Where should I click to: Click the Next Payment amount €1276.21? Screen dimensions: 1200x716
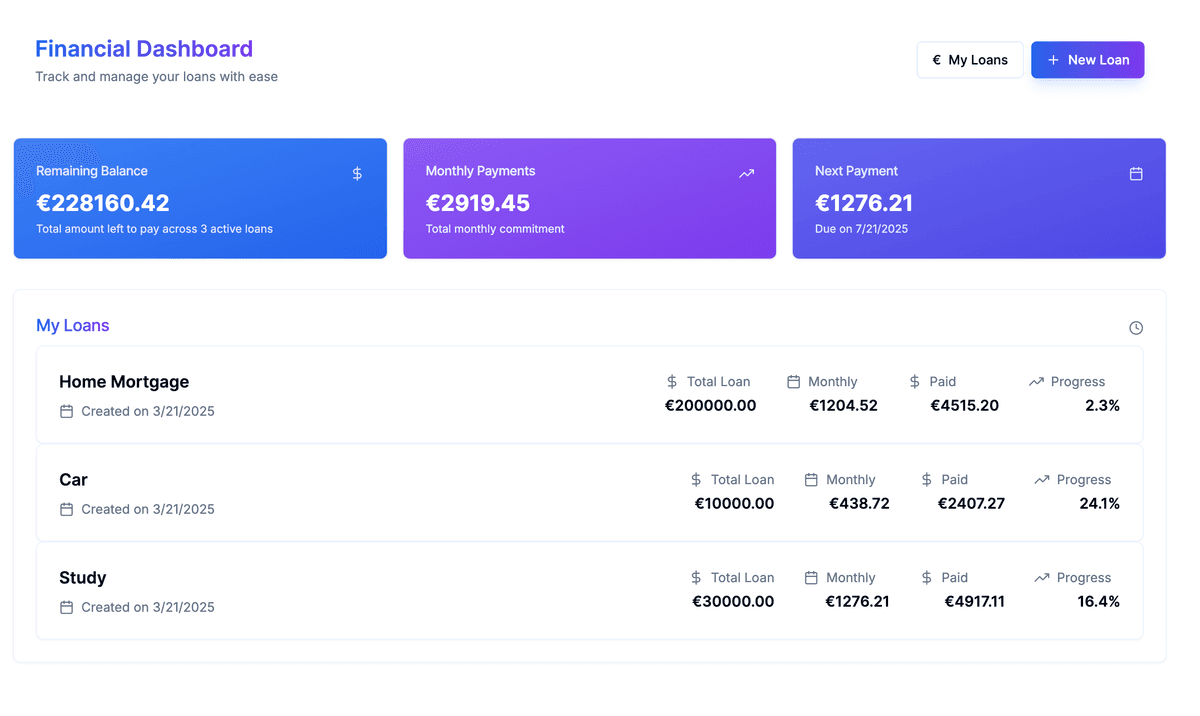click(864, 204)
